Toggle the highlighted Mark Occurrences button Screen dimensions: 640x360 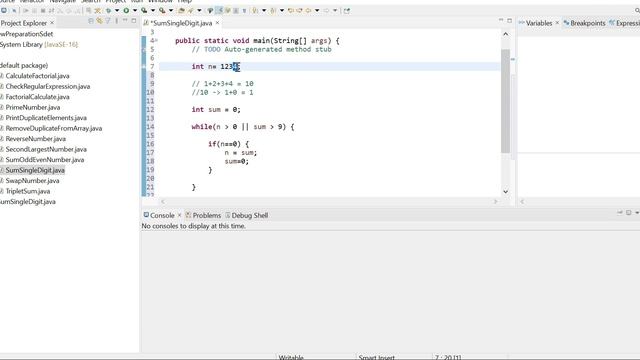(x=219, y=11)
